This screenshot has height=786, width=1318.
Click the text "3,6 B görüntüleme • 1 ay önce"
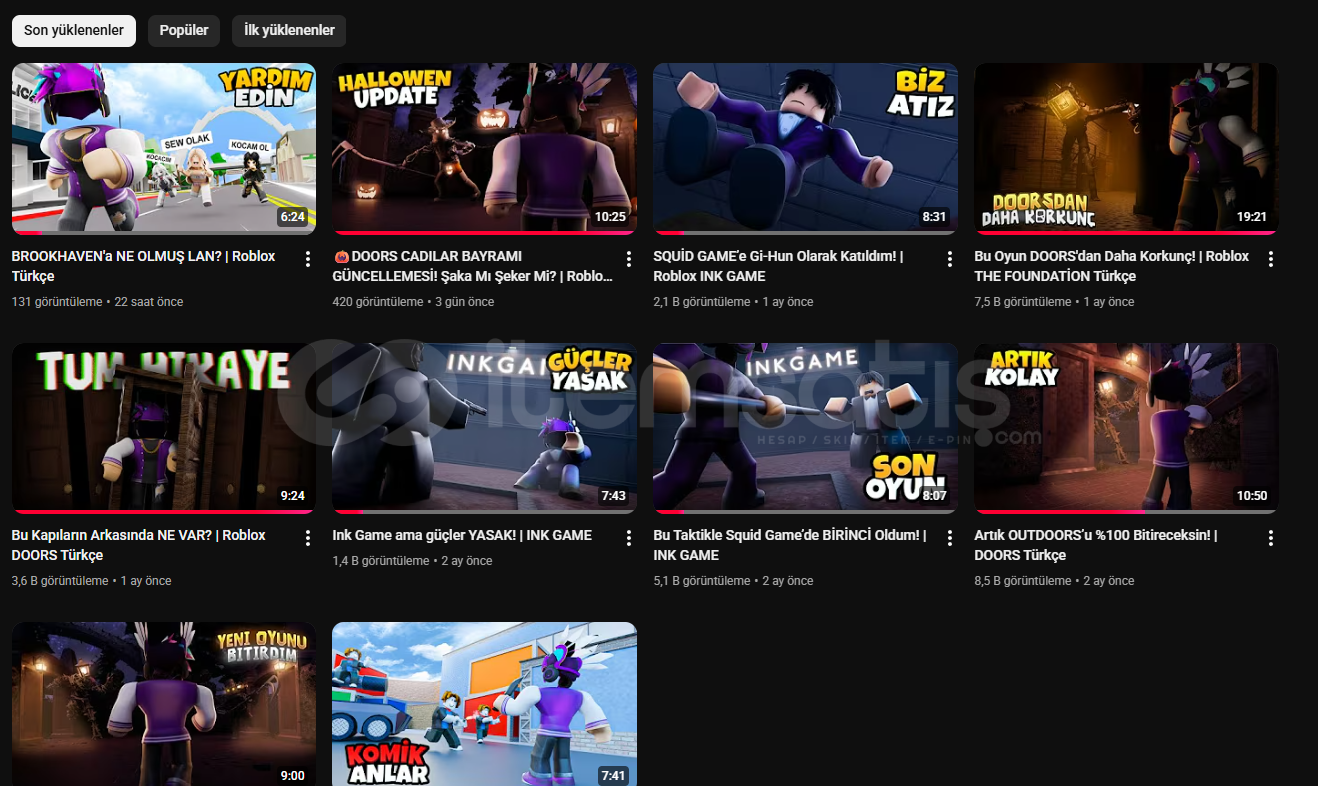point(92,581)
